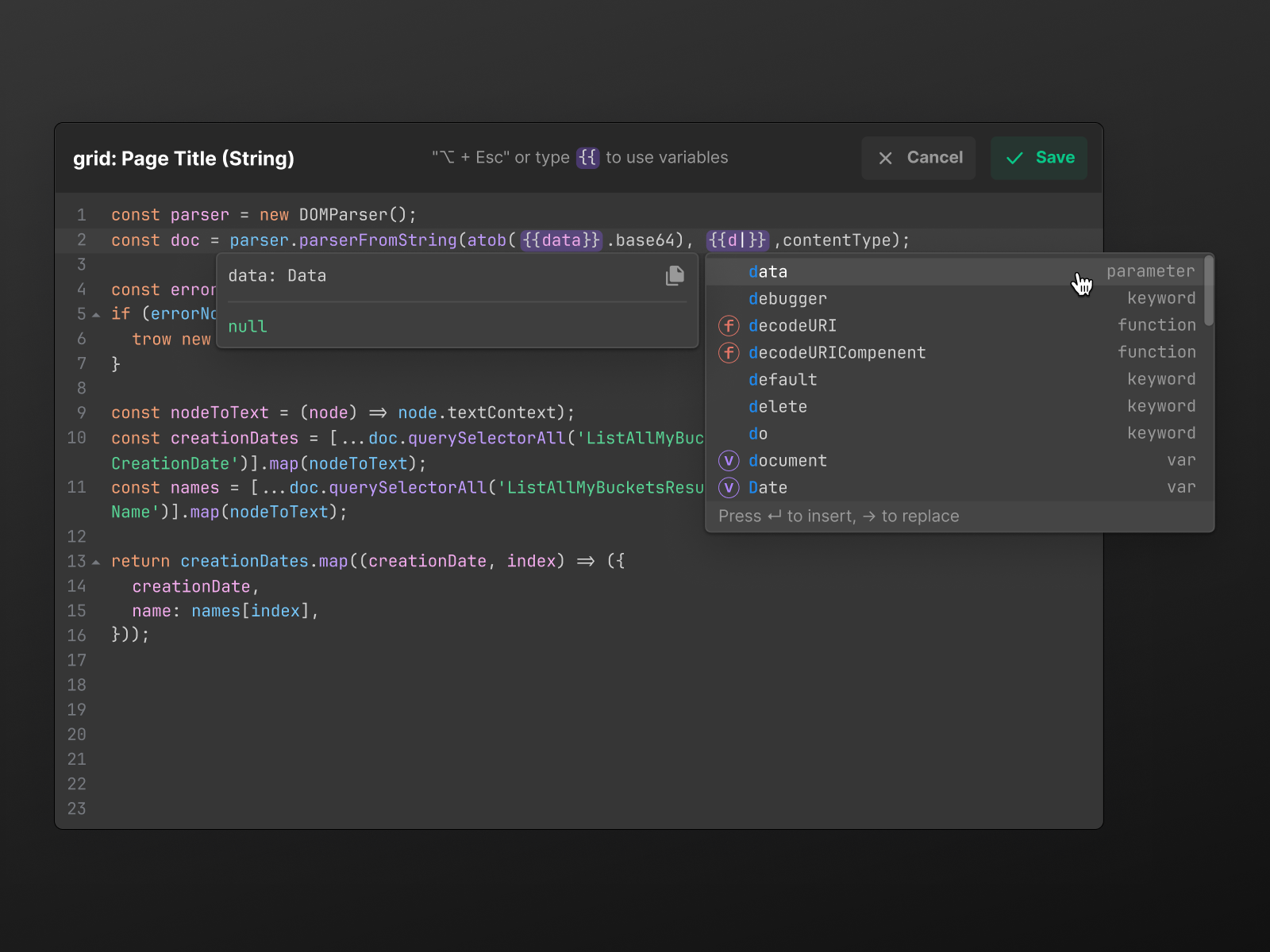Click 'creationDate,' on line 14
The image size is (1270, 952).
tap(196, 587)
